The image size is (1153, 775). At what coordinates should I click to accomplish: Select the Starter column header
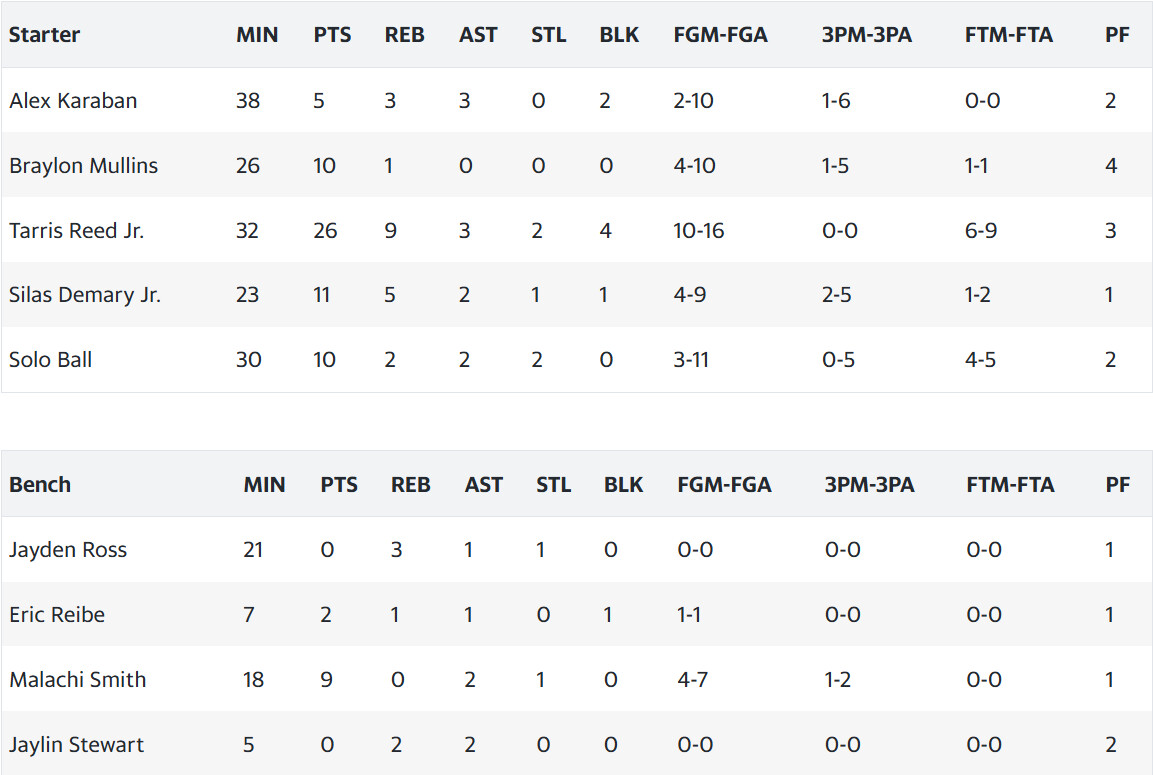click(x=44, y=35)
